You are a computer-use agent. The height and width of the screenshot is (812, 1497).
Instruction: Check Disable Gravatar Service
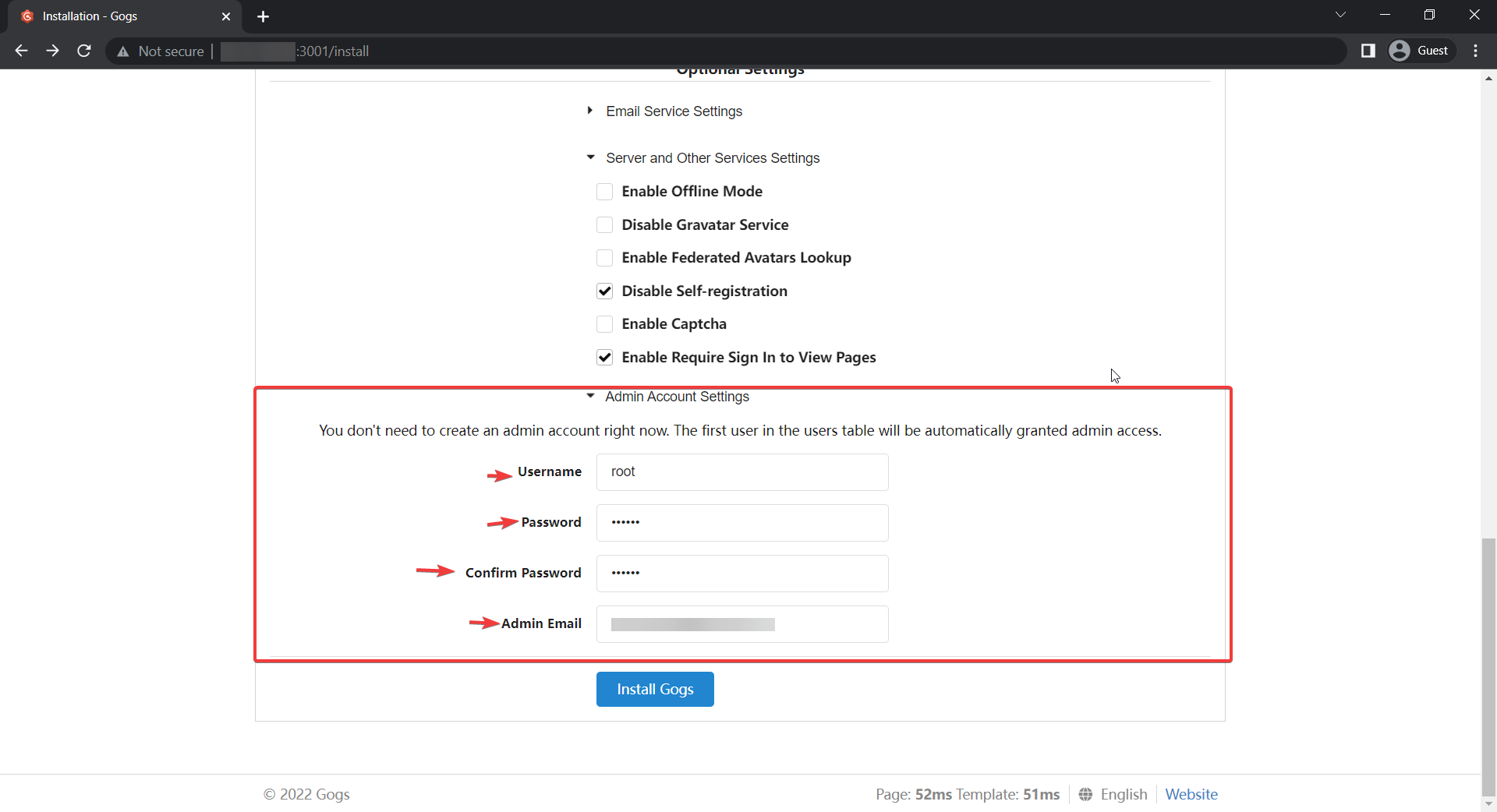(x=604, y=225)
